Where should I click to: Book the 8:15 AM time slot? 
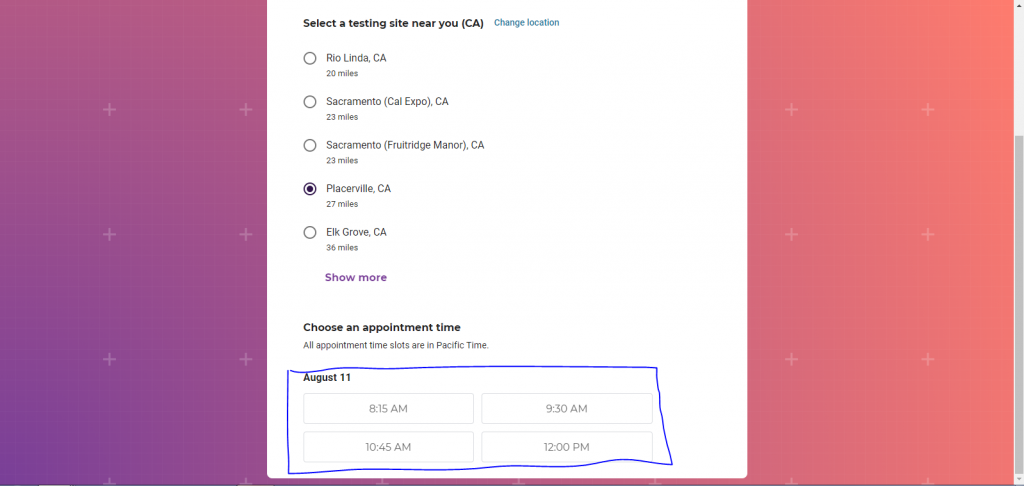point(388,409)
